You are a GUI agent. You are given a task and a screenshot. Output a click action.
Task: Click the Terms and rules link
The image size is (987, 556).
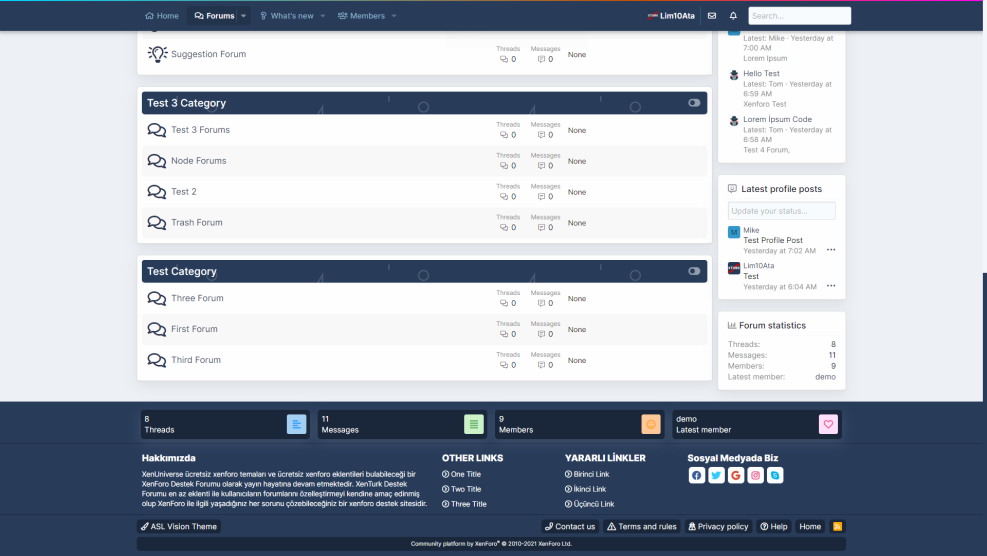pos(641,526)
